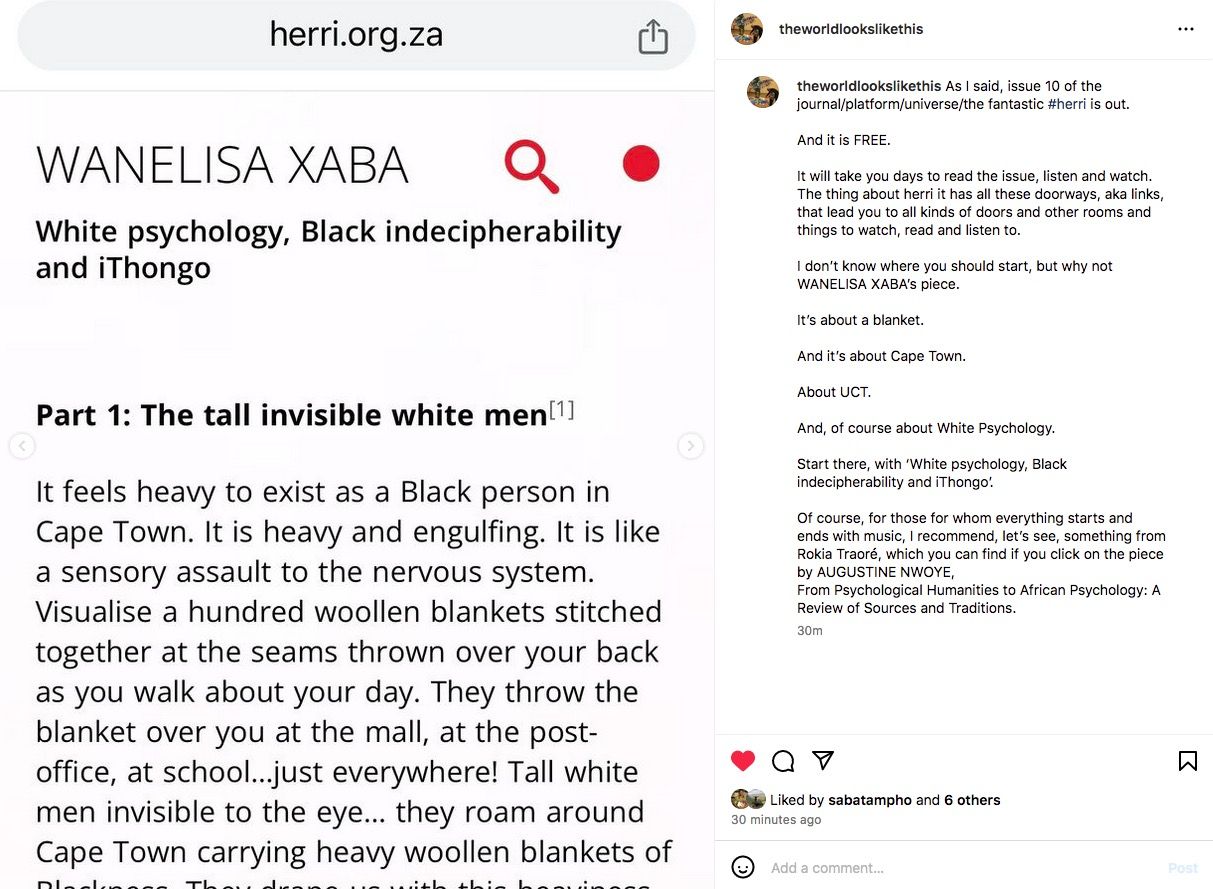The width and height of the screenshot is (1213, 889).
Task: View the 6 others who liked
Action: pos(972,800)
